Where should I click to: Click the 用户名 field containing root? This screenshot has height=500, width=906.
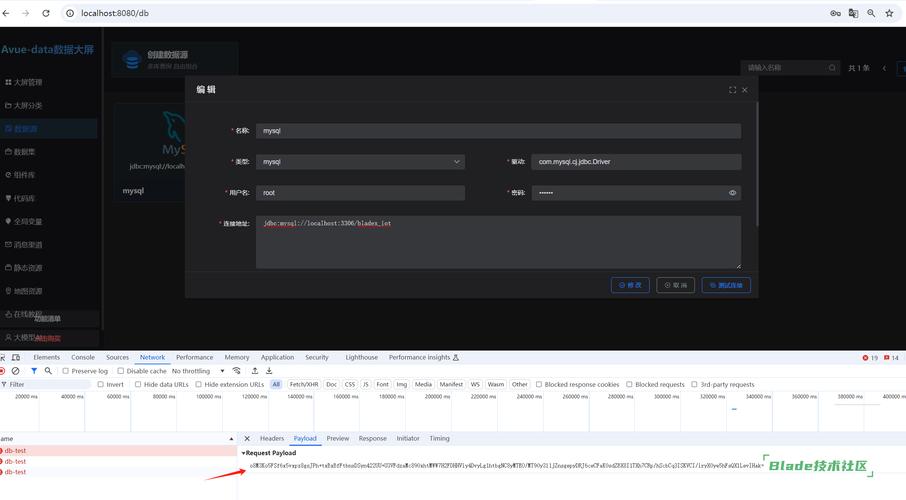[360, 192]
